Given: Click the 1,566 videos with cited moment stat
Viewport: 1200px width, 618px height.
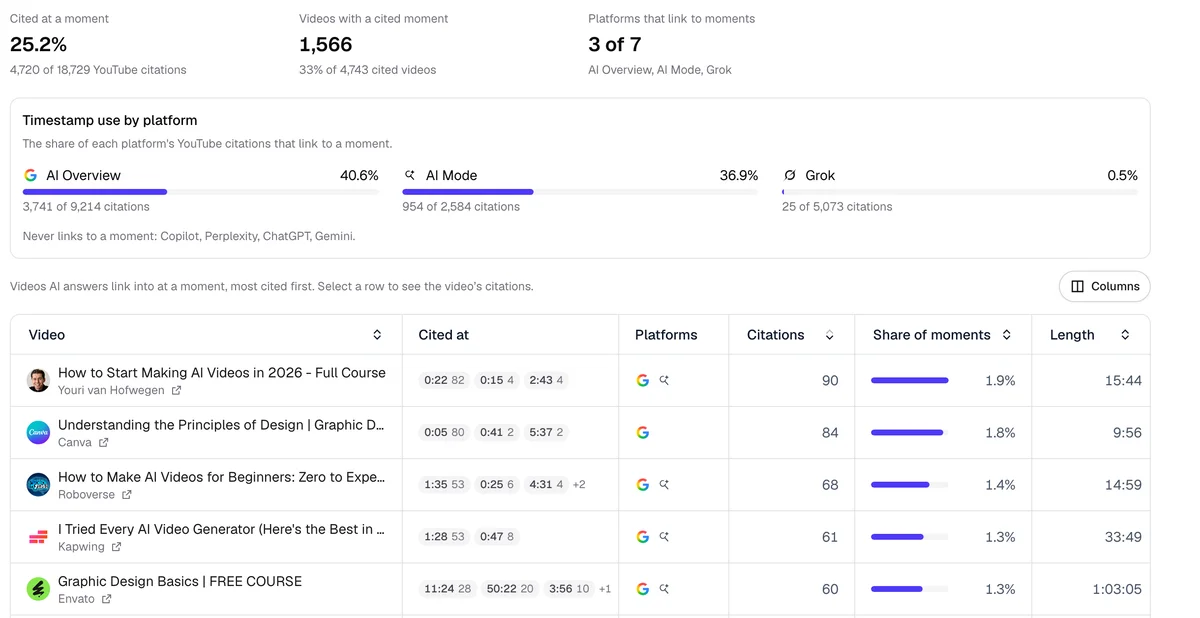Looking at the screenshot, I should pyautogui.click(x=326, y=44).
